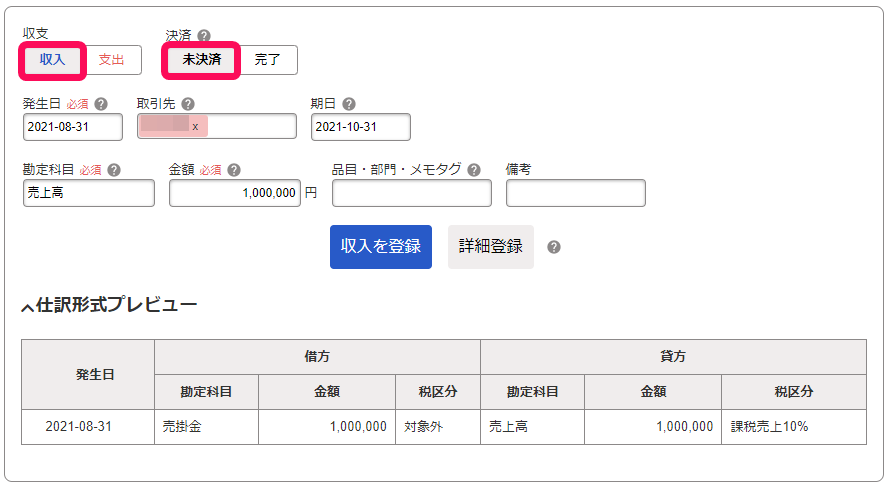The width and height of the screenshot is (886, 485).
Task: Focus the empty 備考 notes field
Action: [x=576, y=193]
